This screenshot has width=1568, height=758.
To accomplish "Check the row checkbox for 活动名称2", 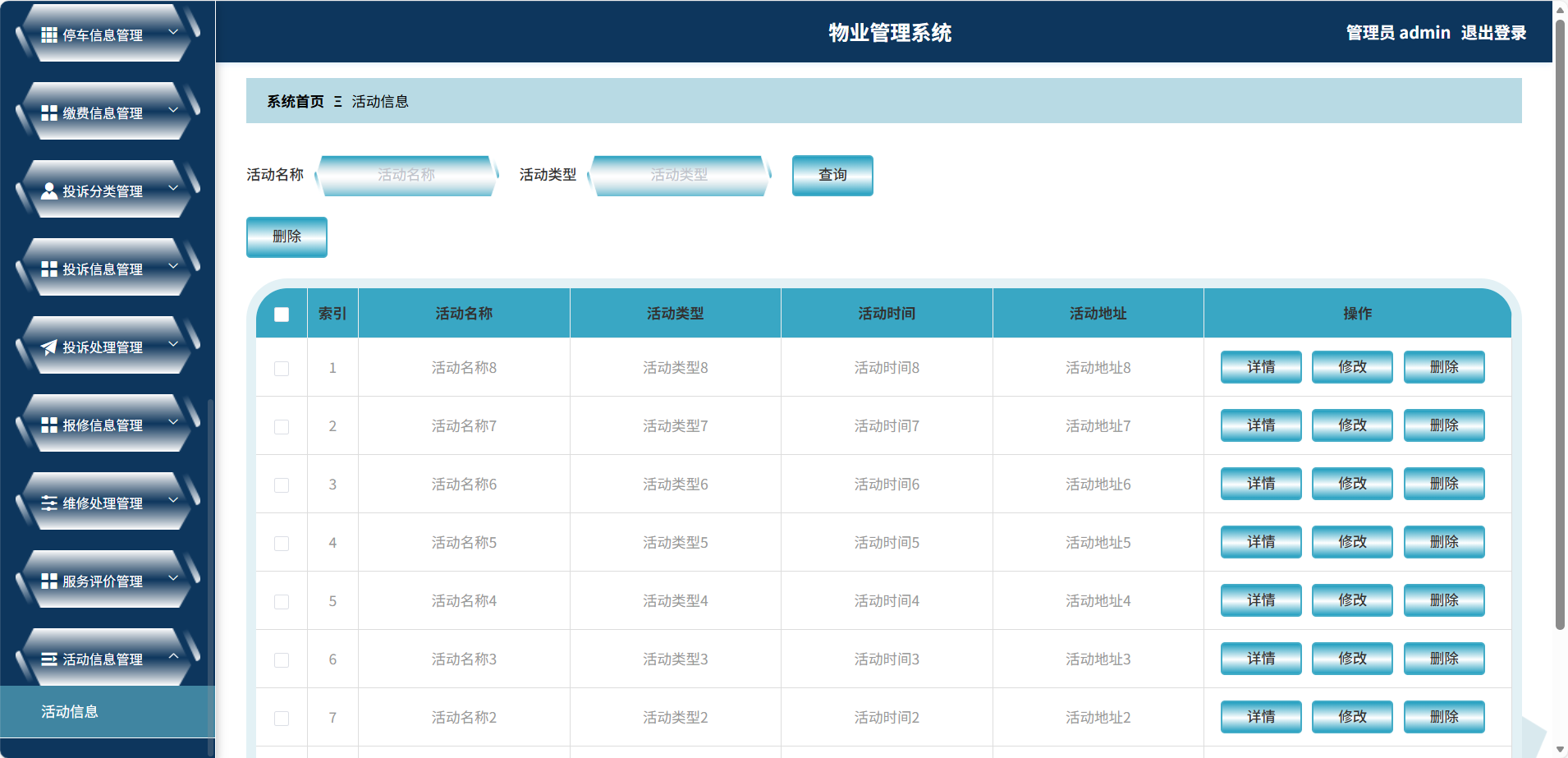I will tap(282, 719).
